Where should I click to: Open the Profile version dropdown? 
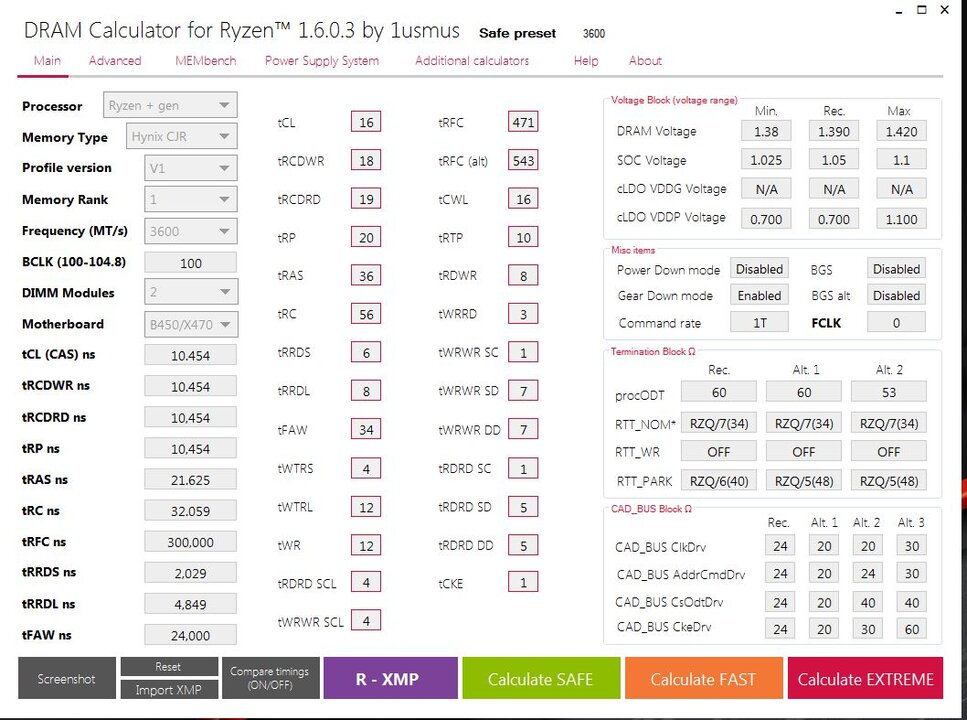(x=191, y=168)
